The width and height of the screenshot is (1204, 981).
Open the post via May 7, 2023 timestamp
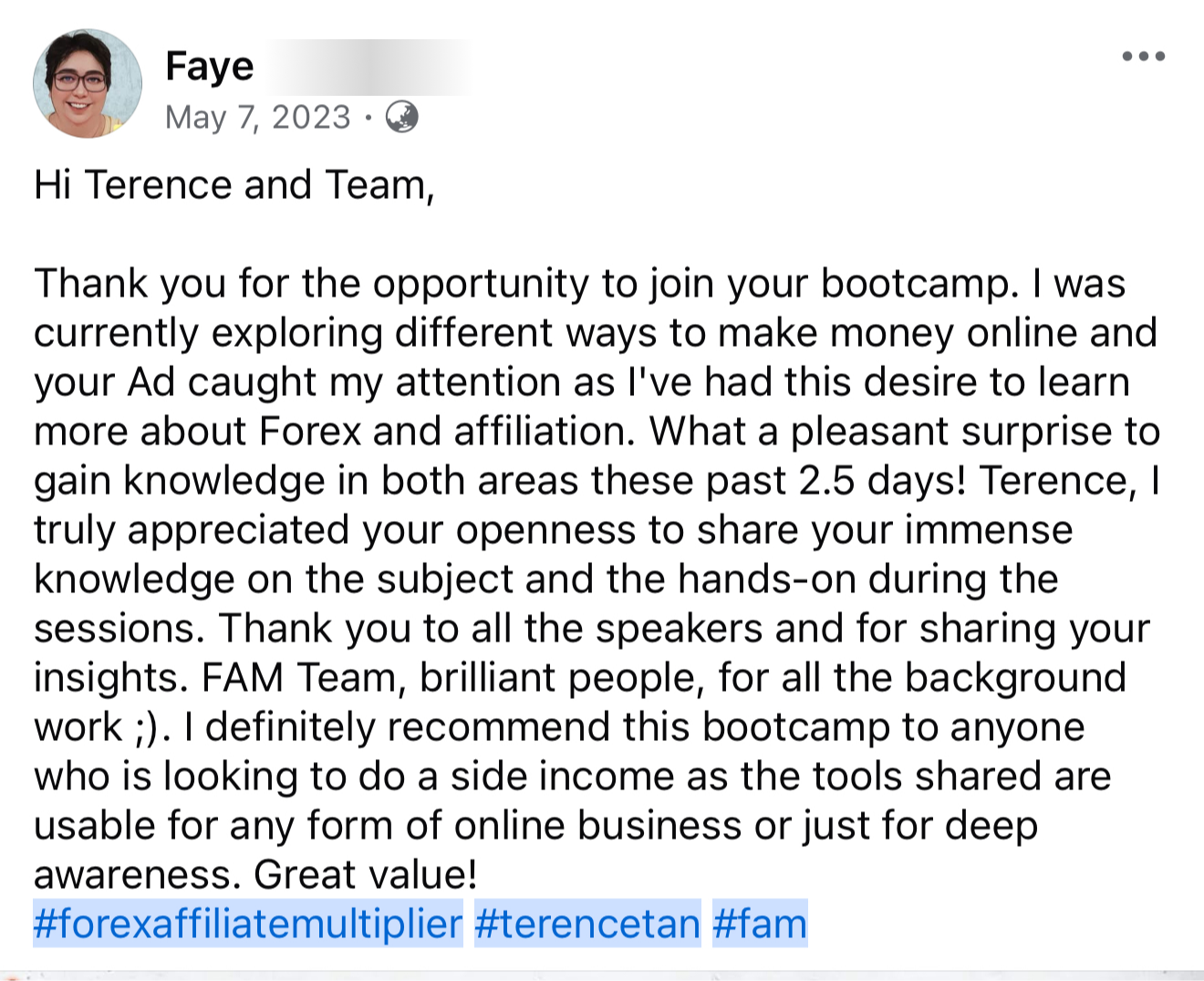coord(258,118)
